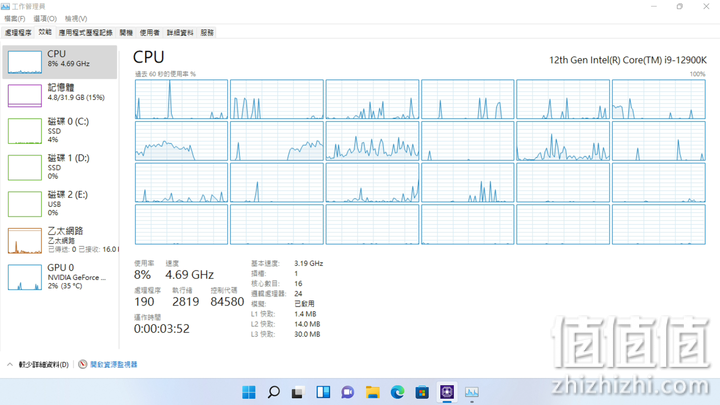Viewport: 720px width, 405px height.
Task: Collapse view with 較少詳細資料 button
Action: (x=39, y=365)
